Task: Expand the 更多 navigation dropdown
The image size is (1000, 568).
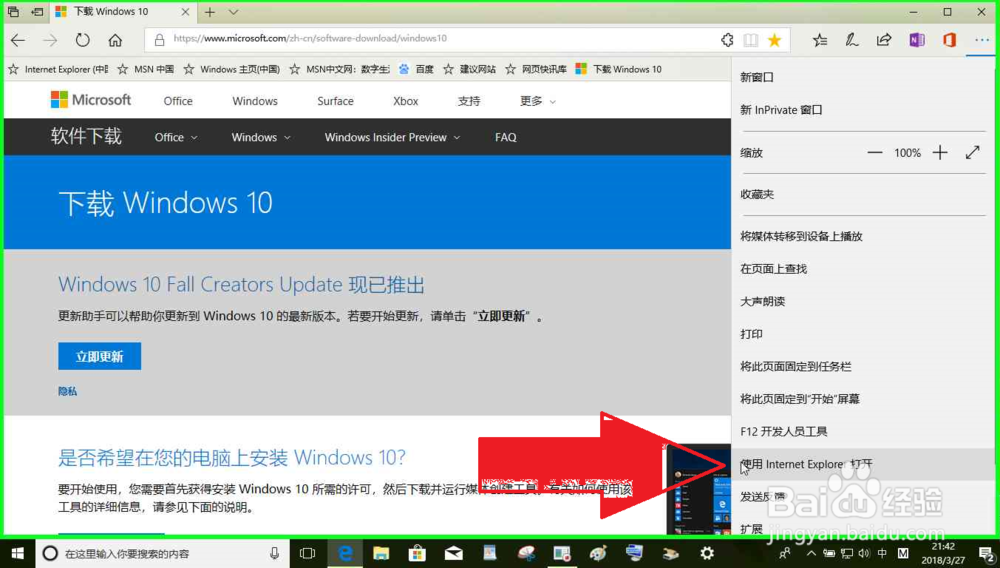Action: pyautogui.click(x=538, y=101)
